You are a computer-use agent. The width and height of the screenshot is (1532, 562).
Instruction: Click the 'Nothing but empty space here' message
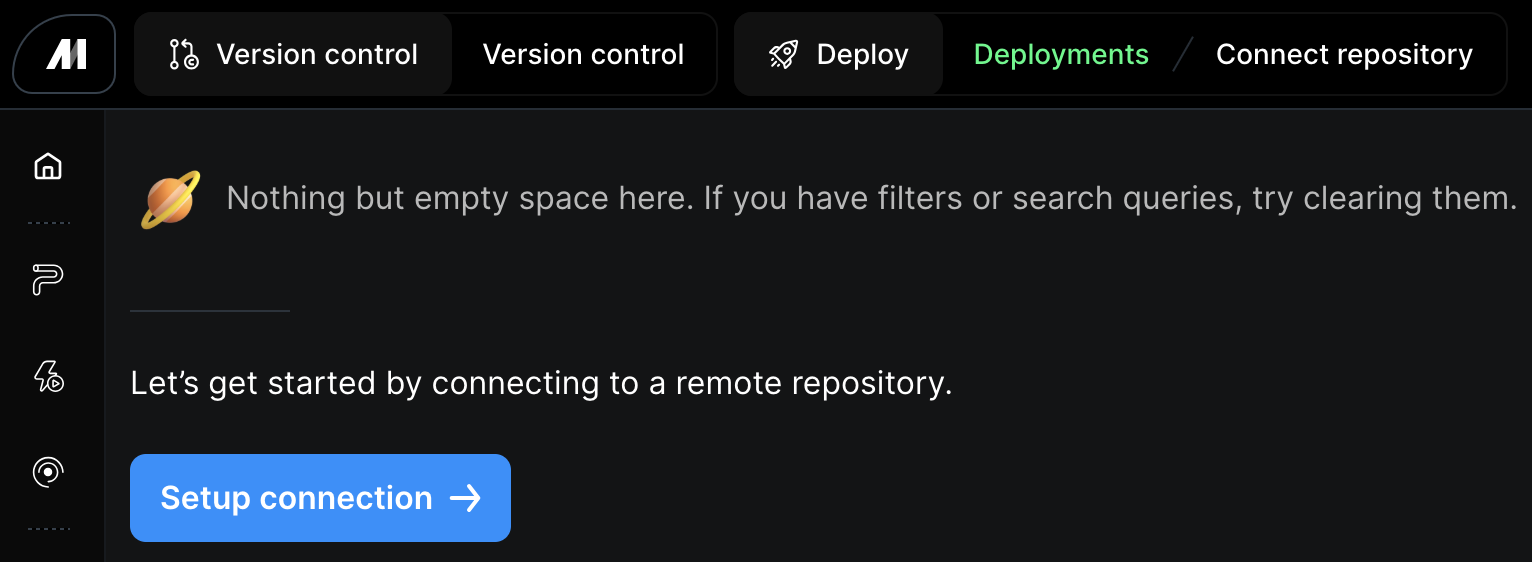click(871, 198)
